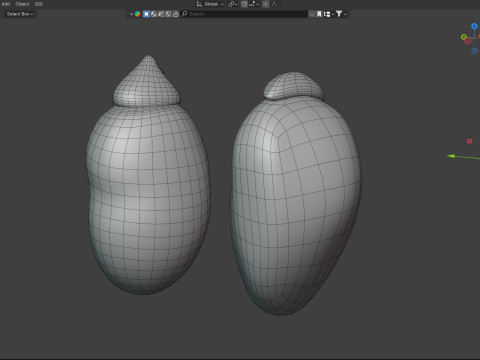Click the blue Z axis gizmo ball

(x=474, y=26)
